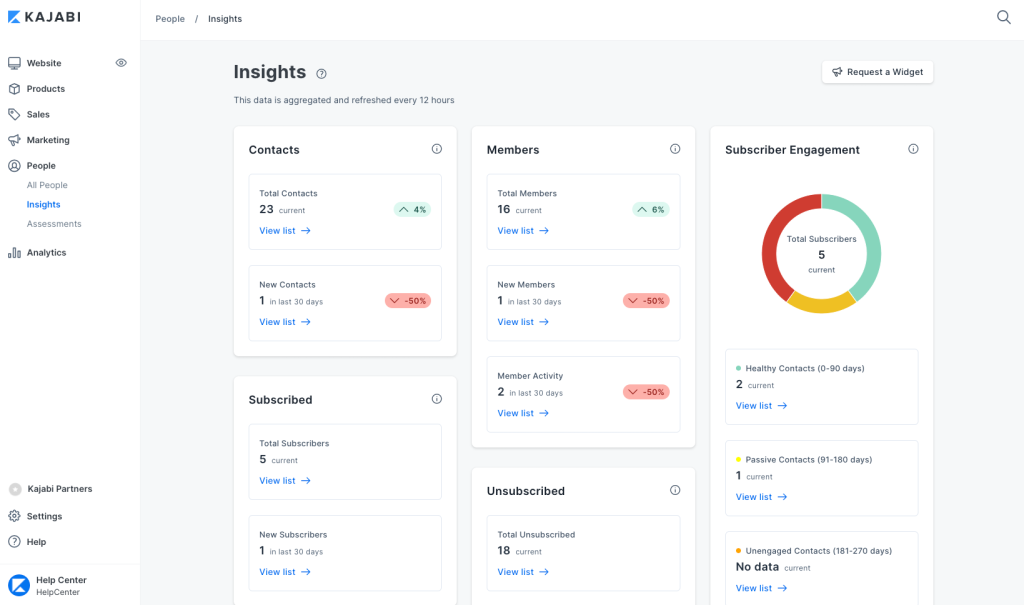Click the Sales sidebar icon
This screenshot has height=605, width=1024.
14,114
